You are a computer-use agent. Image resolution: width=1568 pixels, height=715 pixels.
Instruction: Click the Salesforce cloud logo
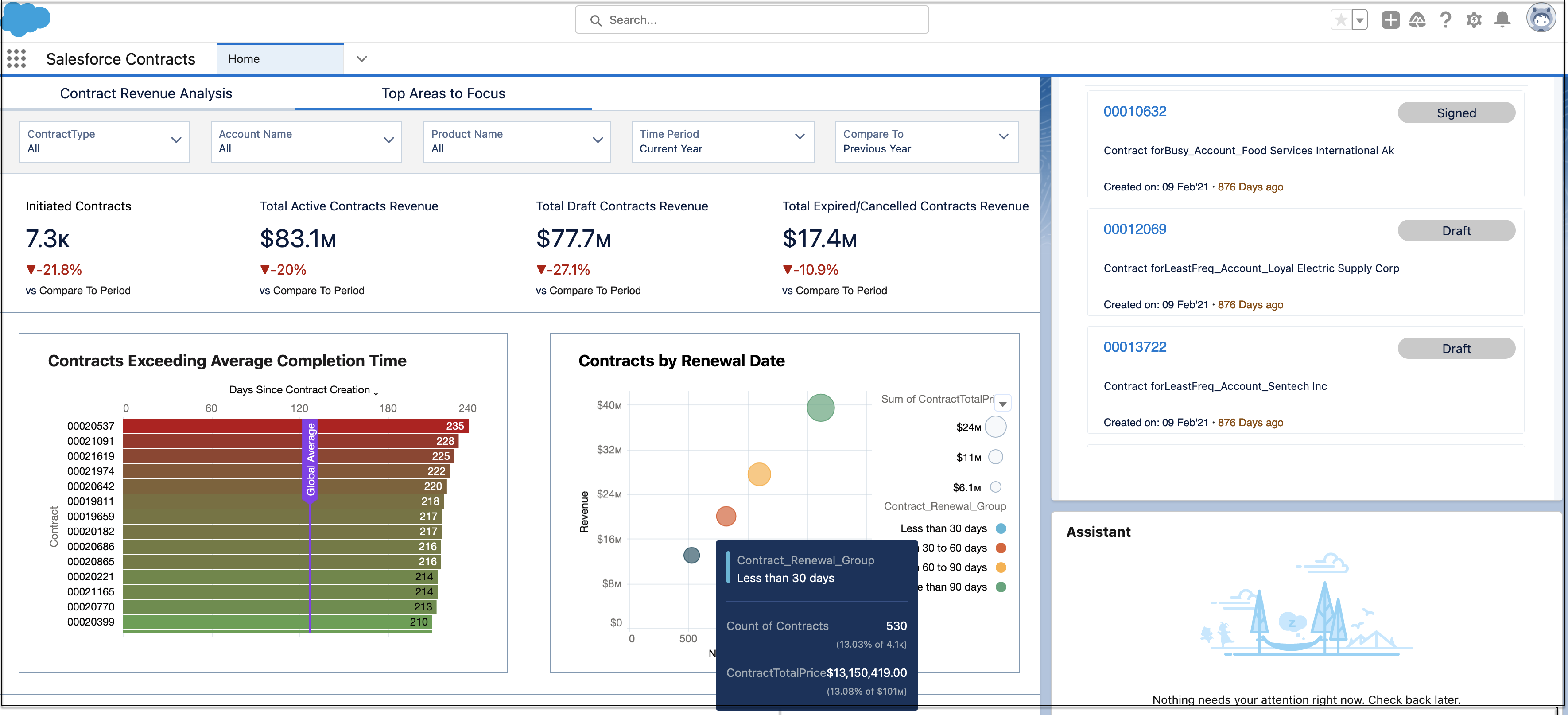click(x=26, y=19)
